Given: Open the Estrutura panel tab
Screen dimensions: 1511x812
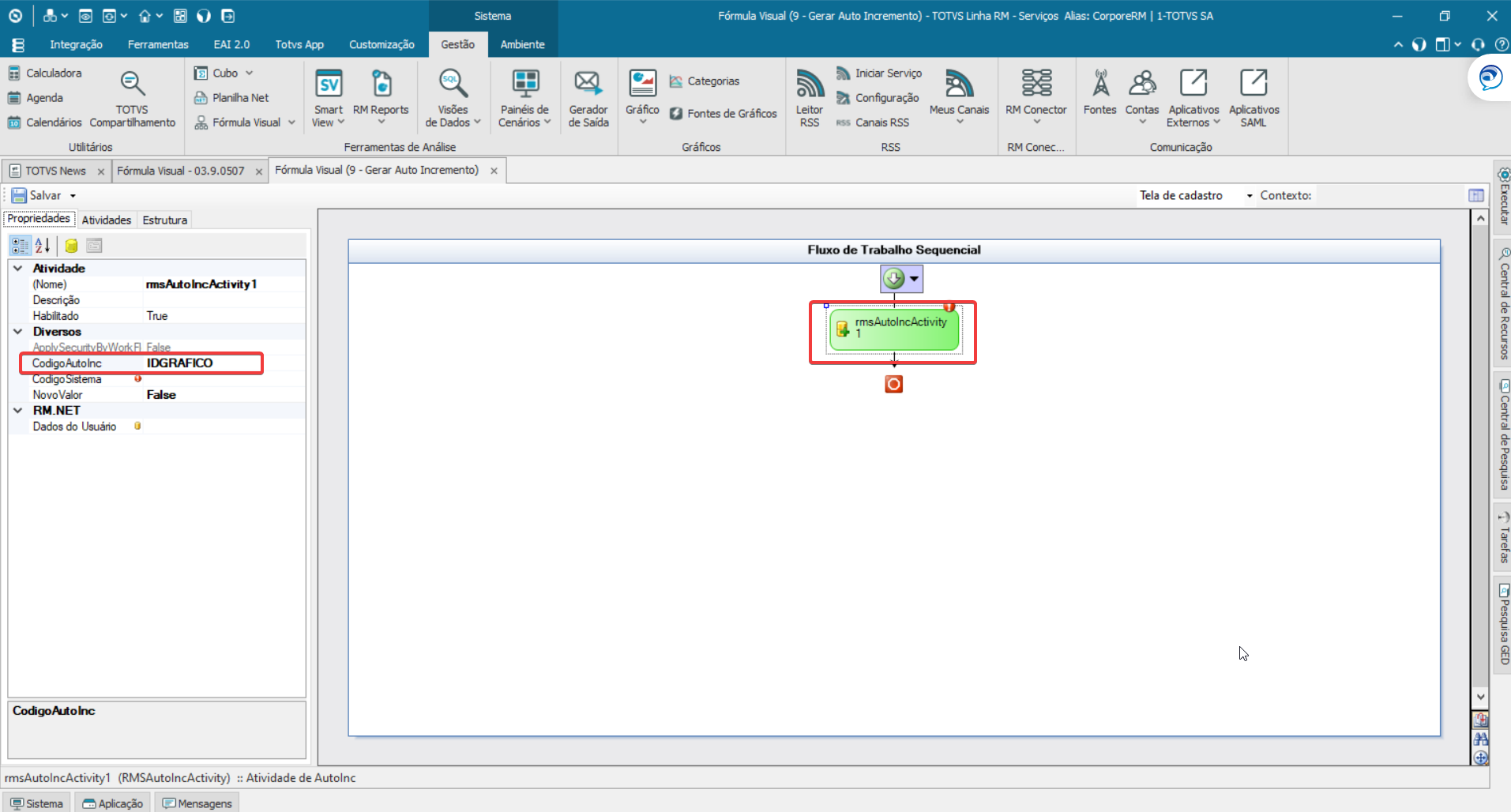Looking at the screenshot, I should (x=165, y=220).
